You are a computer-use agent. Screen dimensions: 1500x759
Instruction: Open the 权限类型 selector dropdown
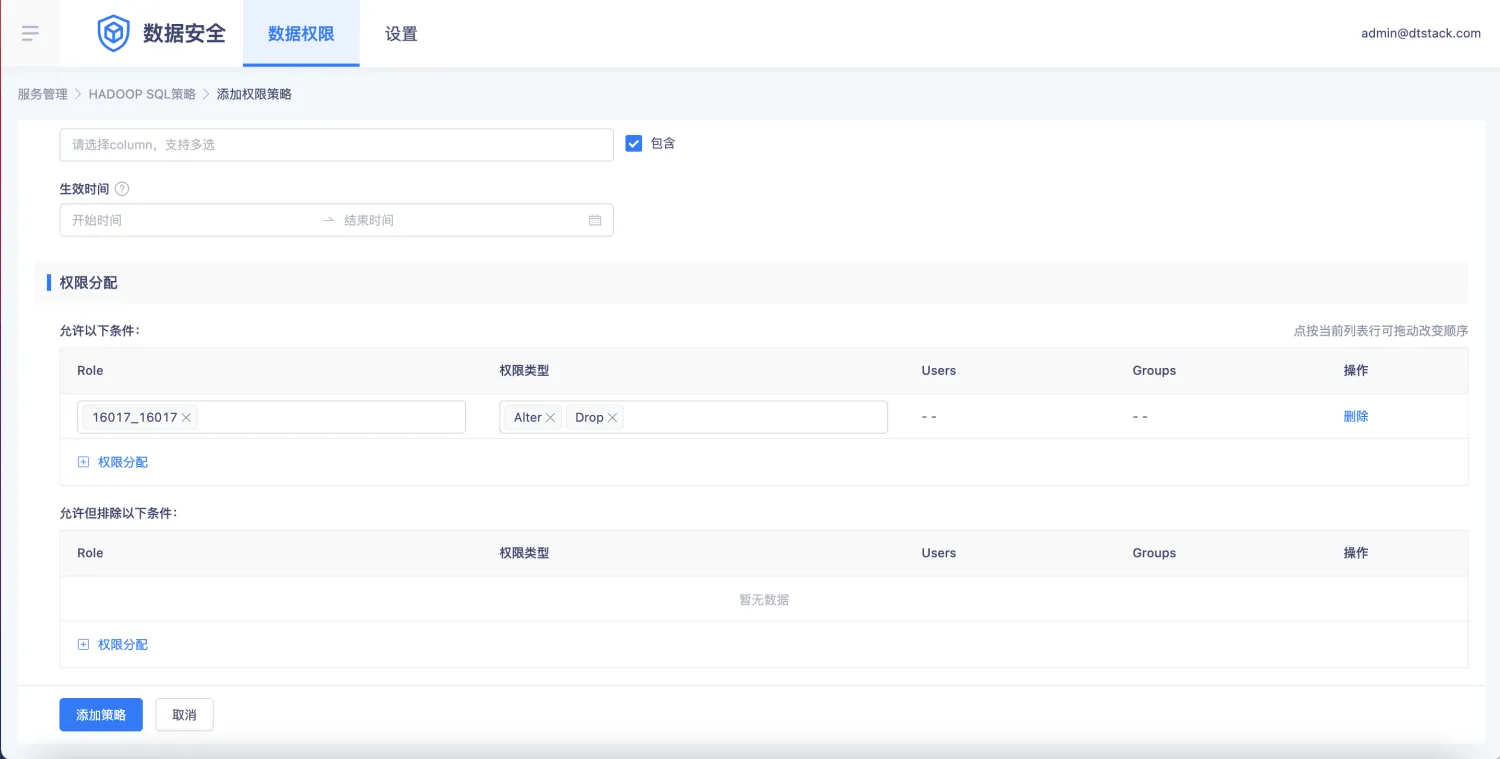click(x=755, y=417)
